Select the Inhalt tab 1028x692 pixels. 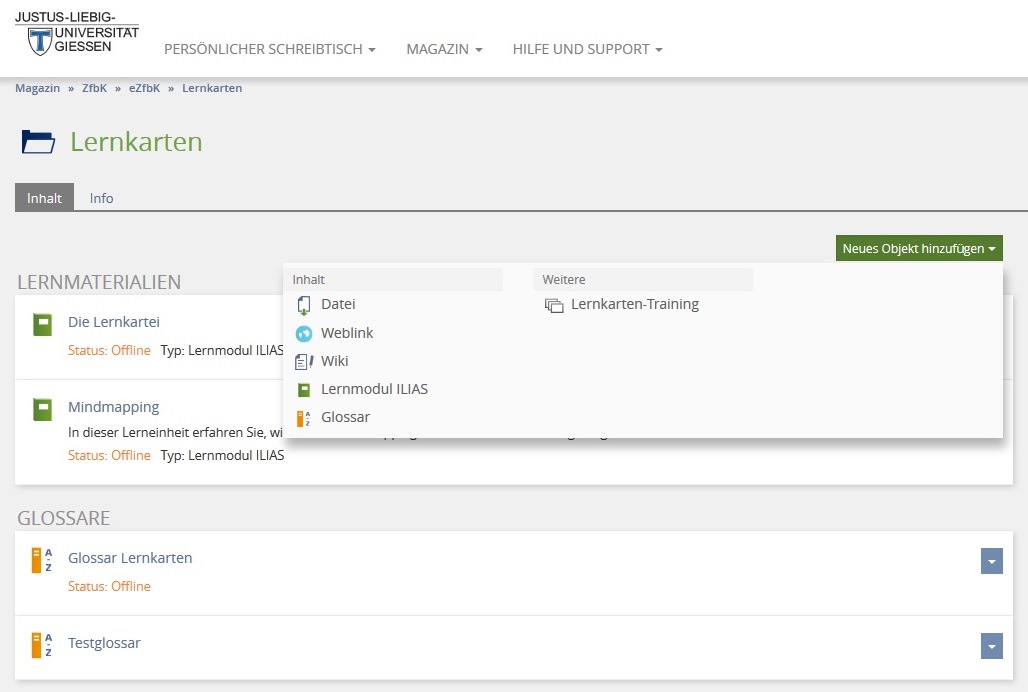coord(44,198)
